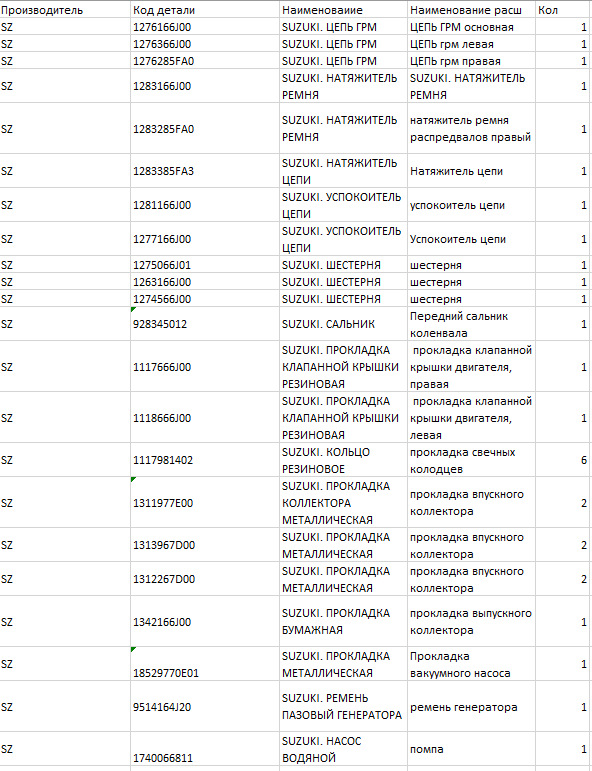Click the SUZUKI. НАСОС ВОДЯНОЙ cell
Screen dimensions: 592x771
343,748
